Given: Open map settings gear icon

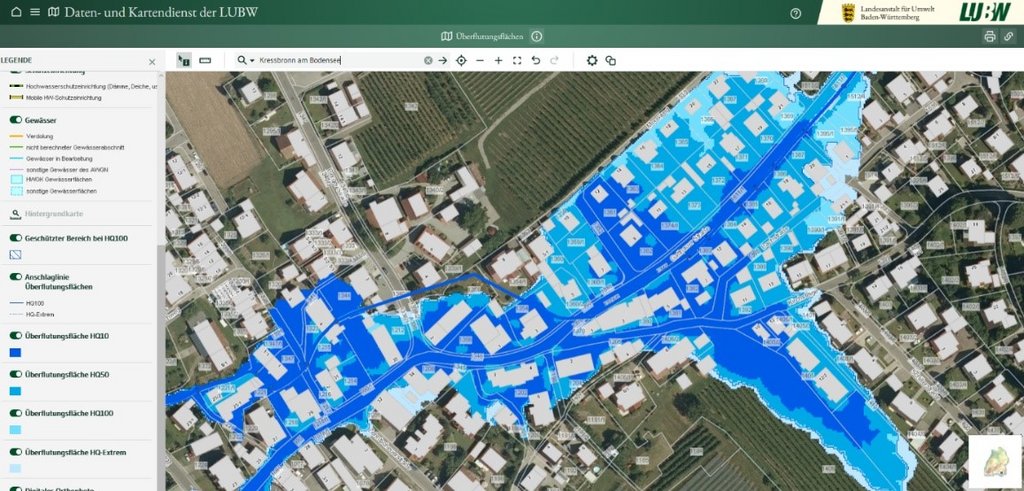Looking at the screenshot, I should [x=592, y=61].
